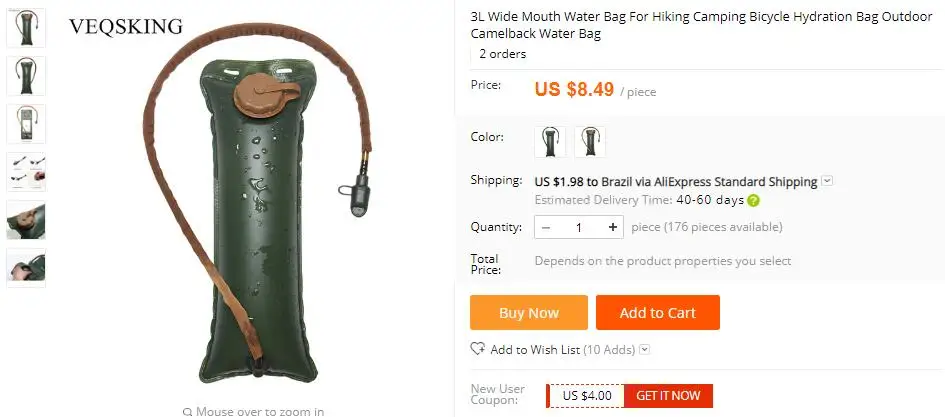The height and width of the screenshot is (417, 945).
Task: Click Add to Wish List link
Action: point(535,350)
